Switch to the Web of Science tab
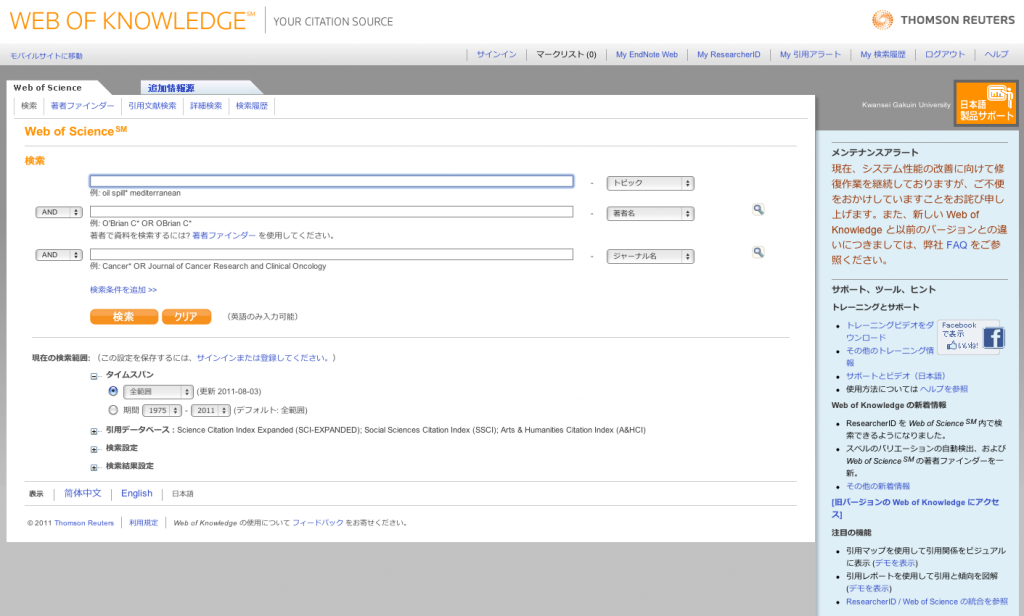1024x616 pixels. pyautogui.click(x=48, y=88)
